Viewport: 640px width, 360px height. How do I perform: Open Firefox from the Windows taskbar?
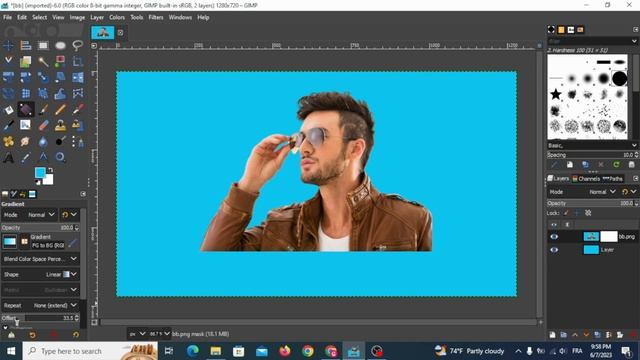(285, 351)
